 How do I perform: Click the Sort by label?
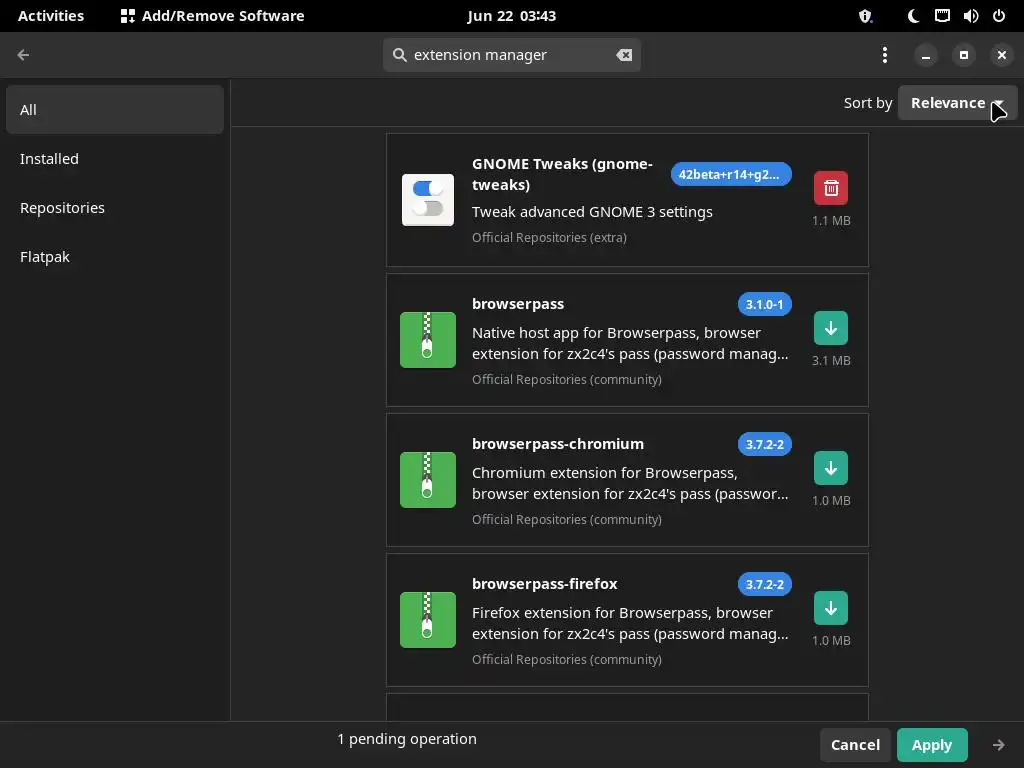pos(867,103)
